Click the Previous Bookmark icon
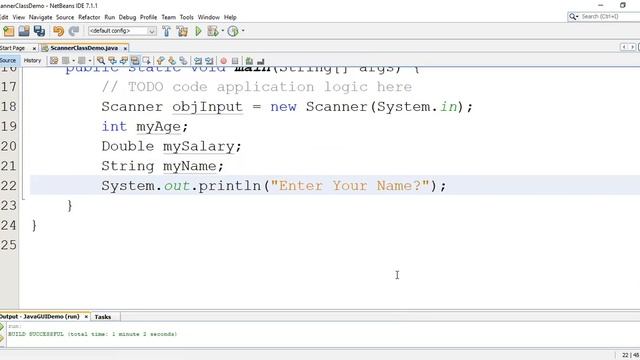The image size is (640, 360). coord(160,61)
